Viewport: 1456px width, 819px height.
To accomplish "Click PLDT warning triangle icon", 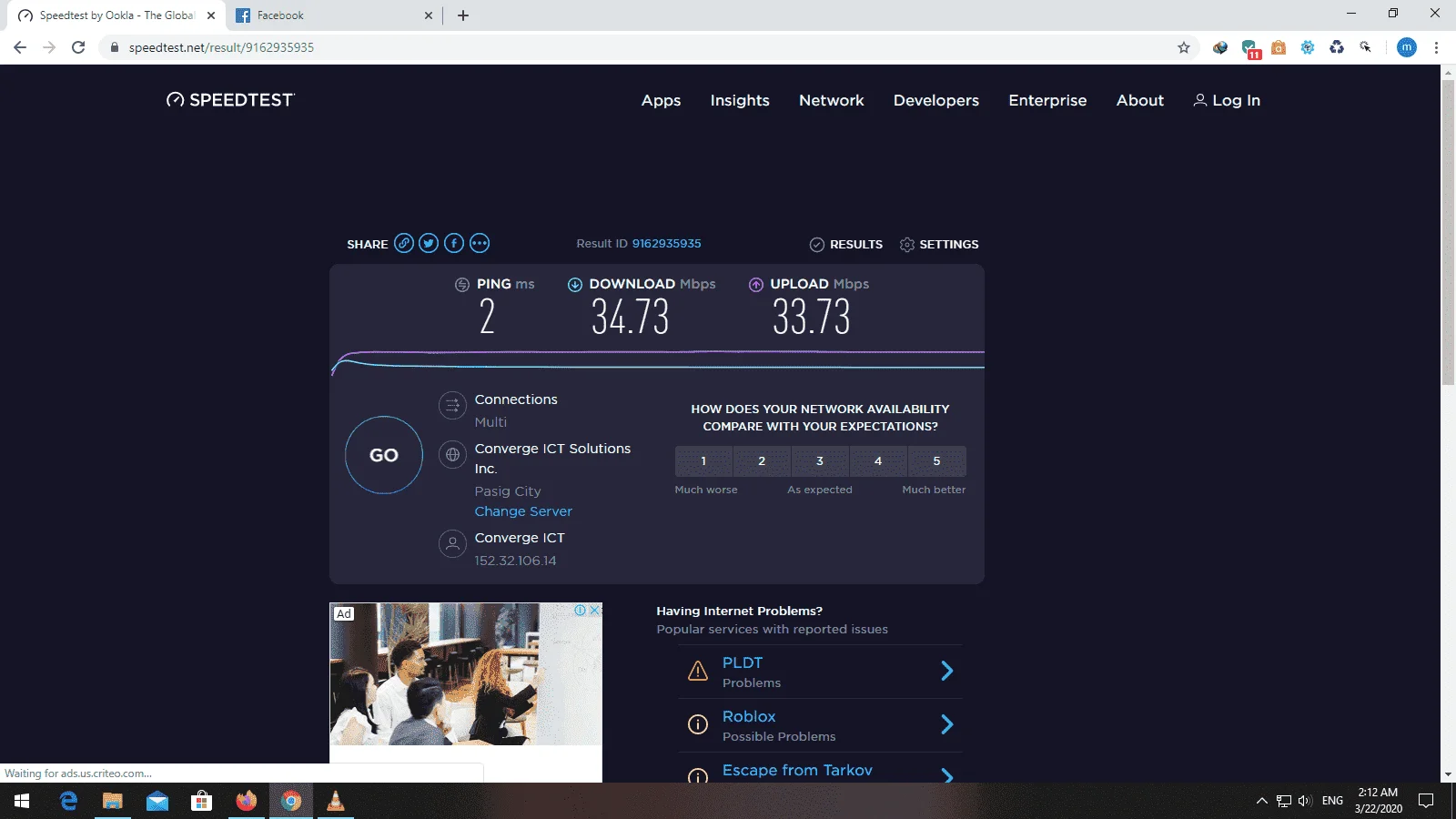I will click(698, 672).
